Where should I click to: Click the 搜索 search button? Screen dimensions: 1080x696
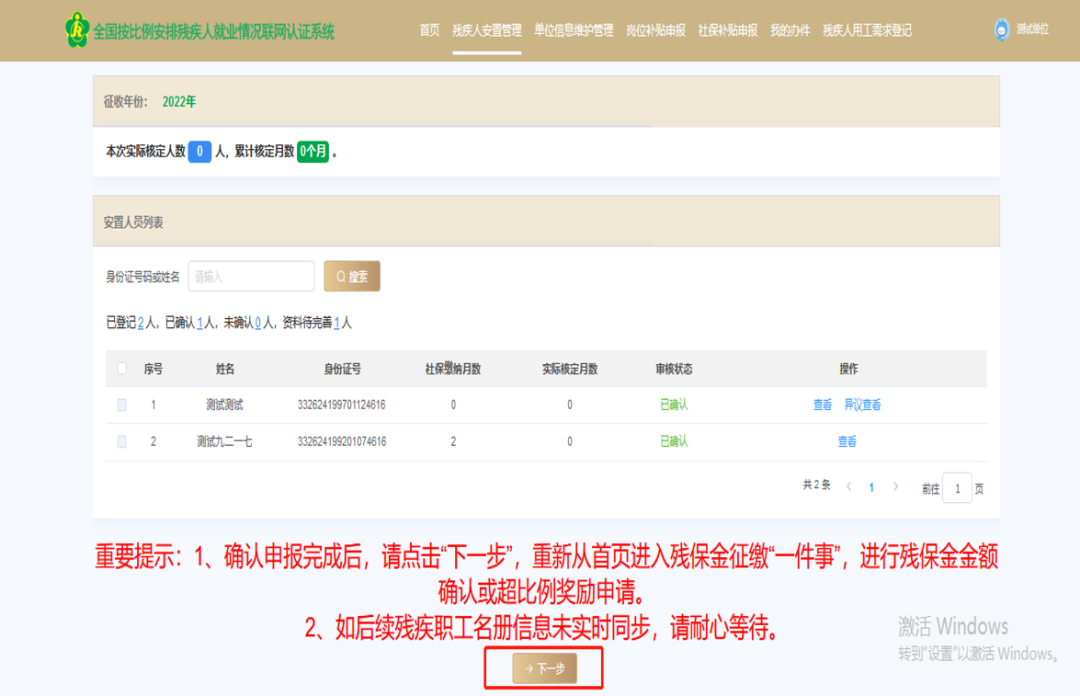[352, 277]
